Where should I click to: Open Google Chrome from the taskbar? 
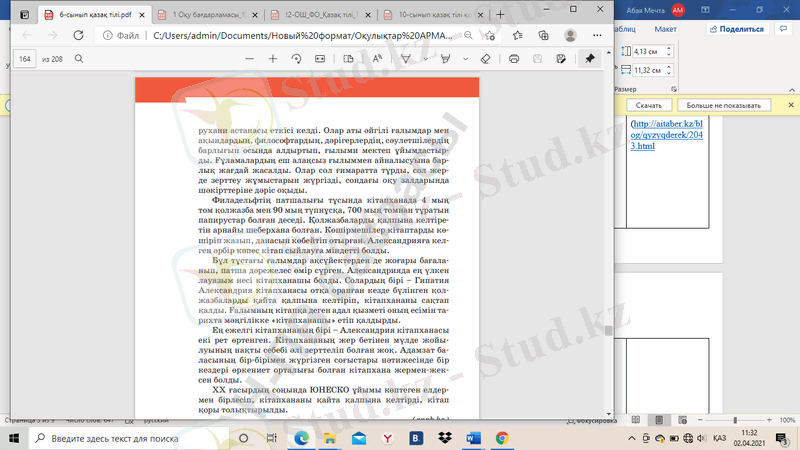click(x=501, y=438)
